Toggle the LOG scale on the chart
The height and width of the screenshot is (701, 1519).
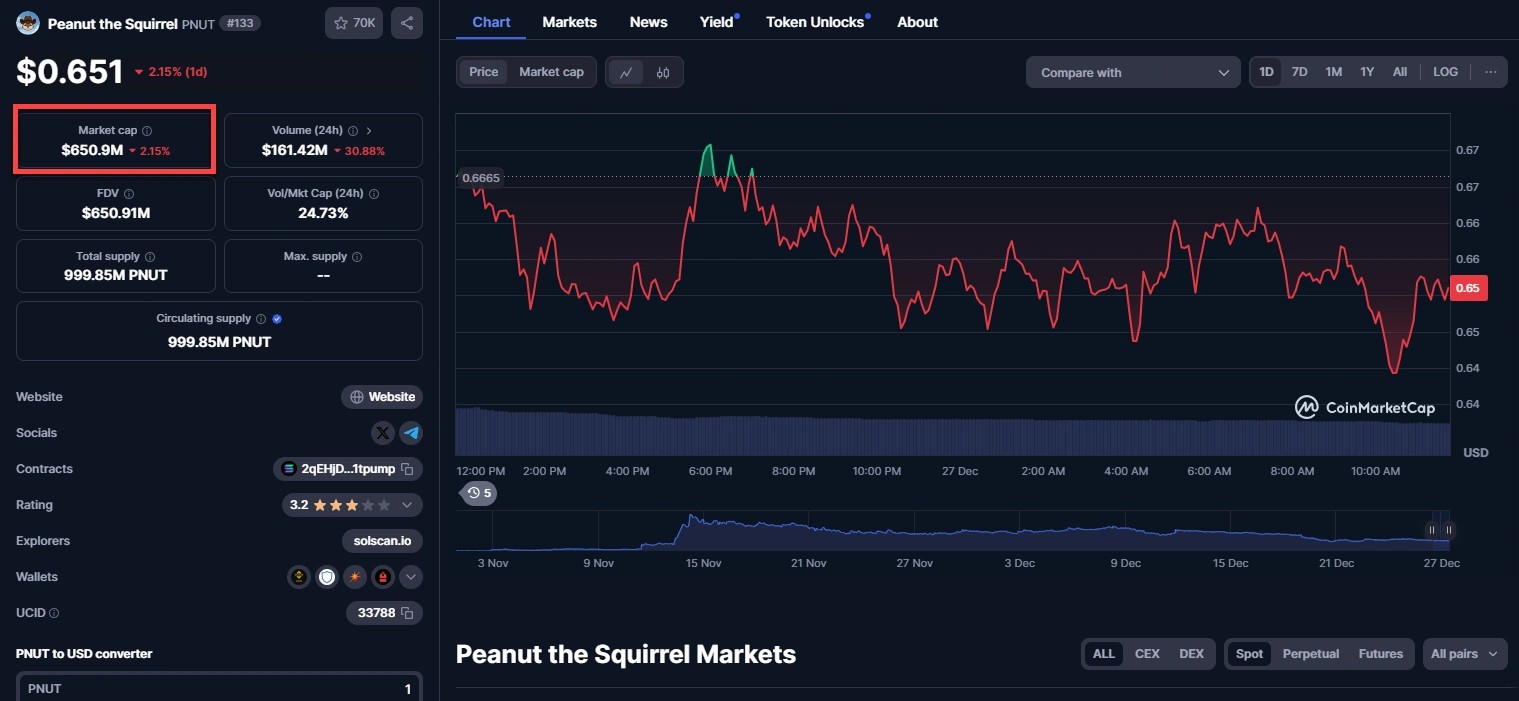point(1445,72)
